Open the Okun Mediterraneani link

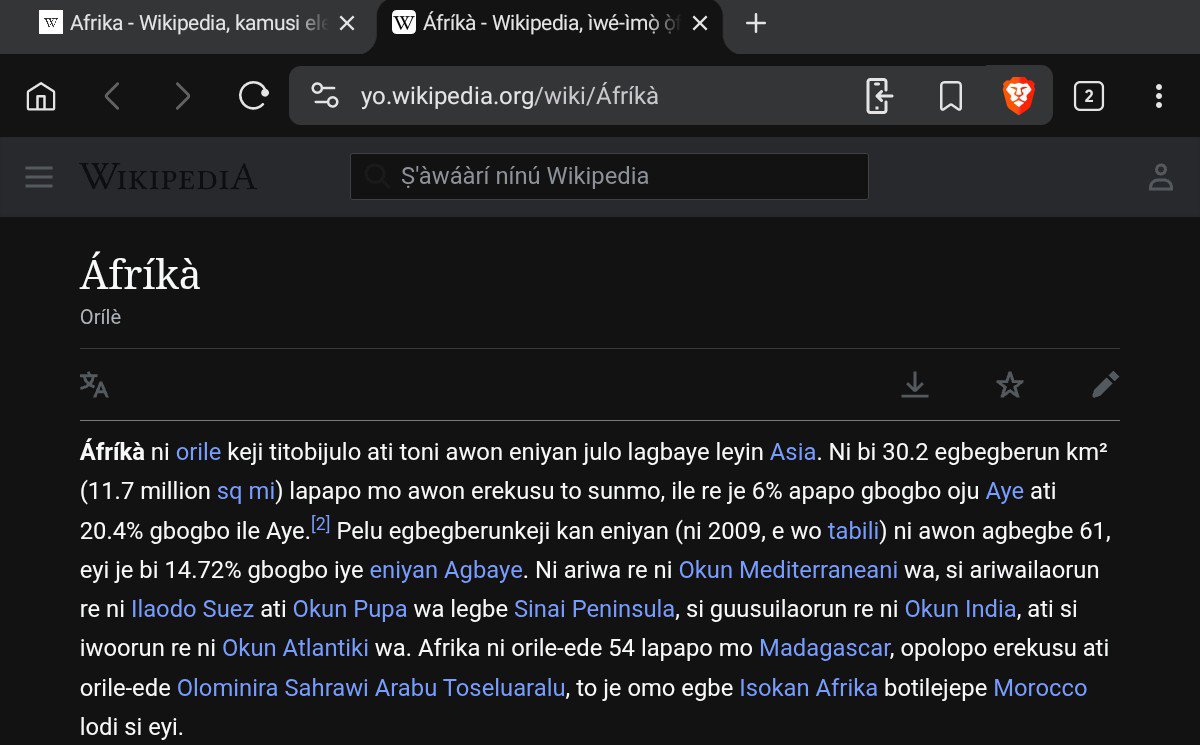coord(789,570)
